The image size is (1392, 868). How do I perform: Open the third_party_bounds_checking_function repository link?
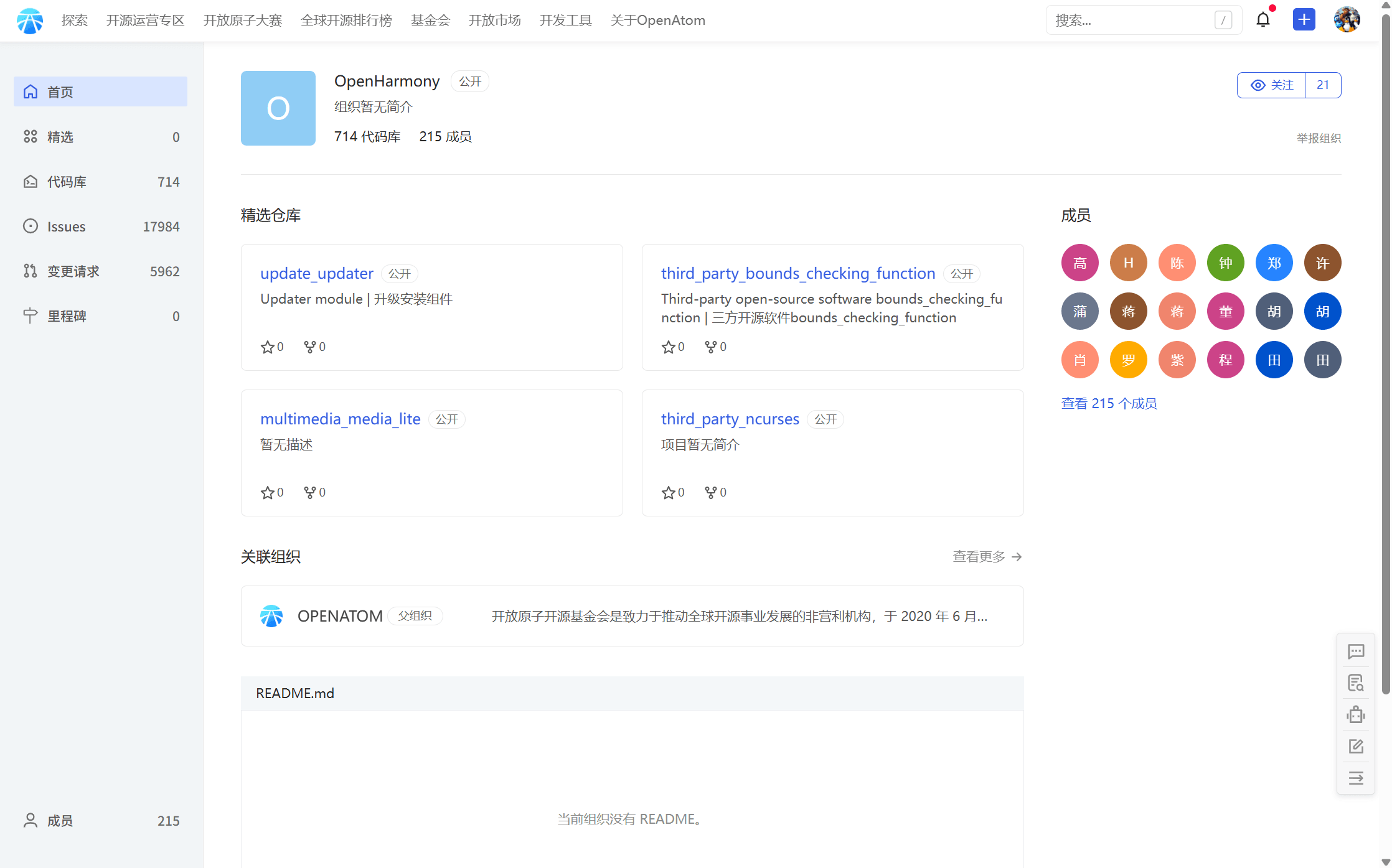tap(798, 273)
